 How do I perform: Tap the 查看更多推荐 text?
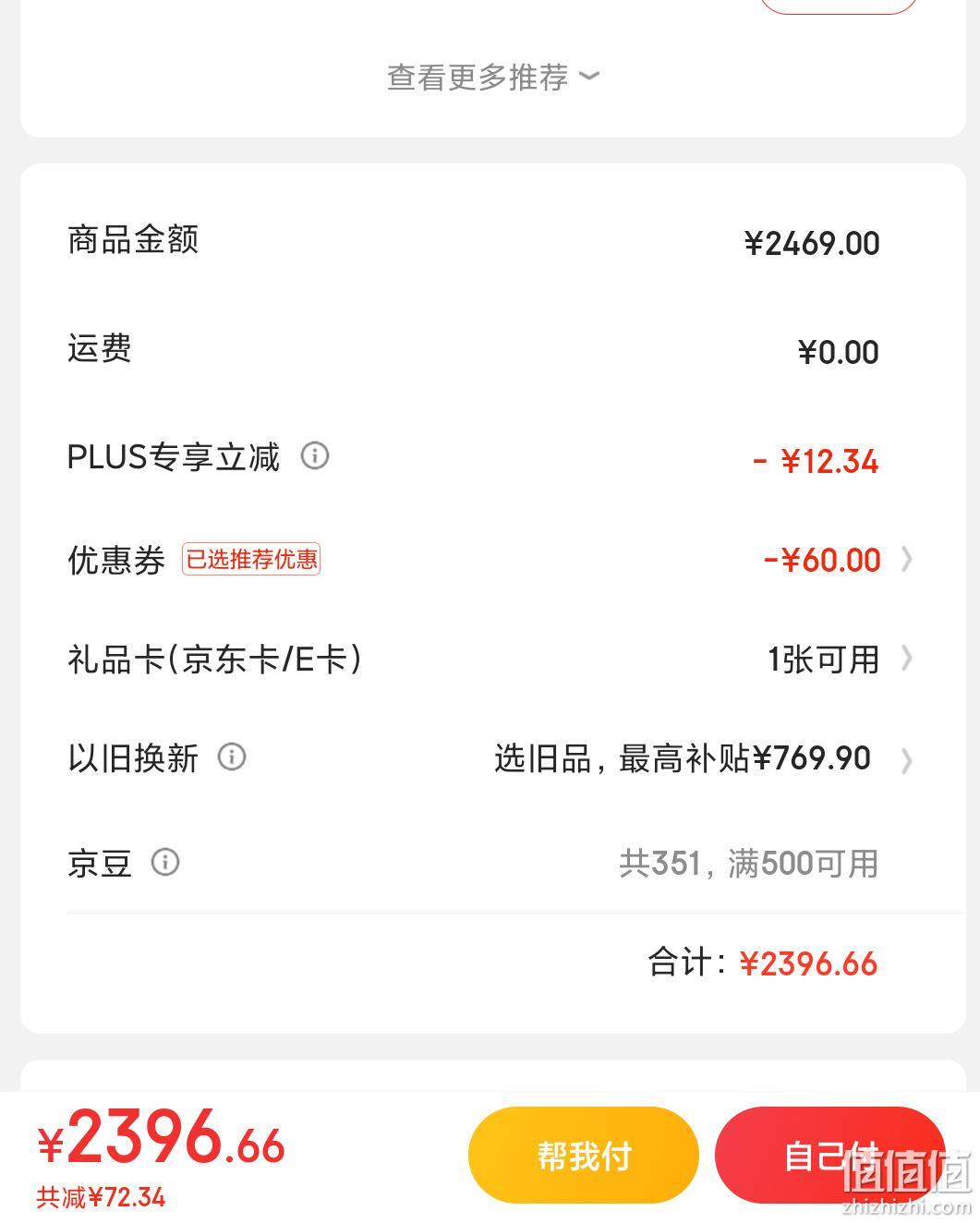478,77
